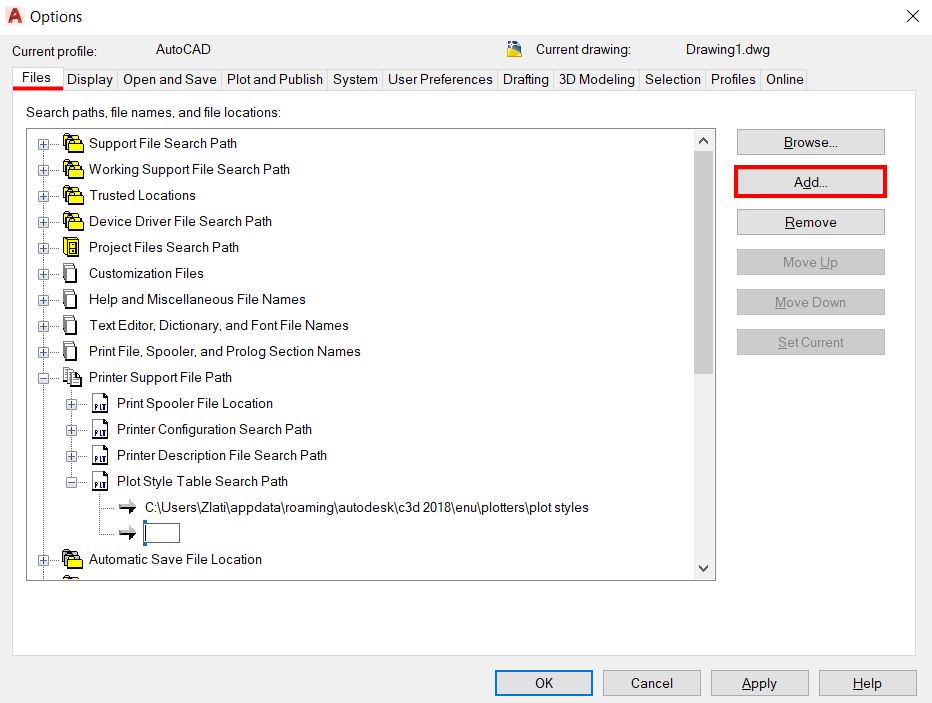
Task: Click the AutoCAD logo in the title bar
Action: [x=14, y=16]
